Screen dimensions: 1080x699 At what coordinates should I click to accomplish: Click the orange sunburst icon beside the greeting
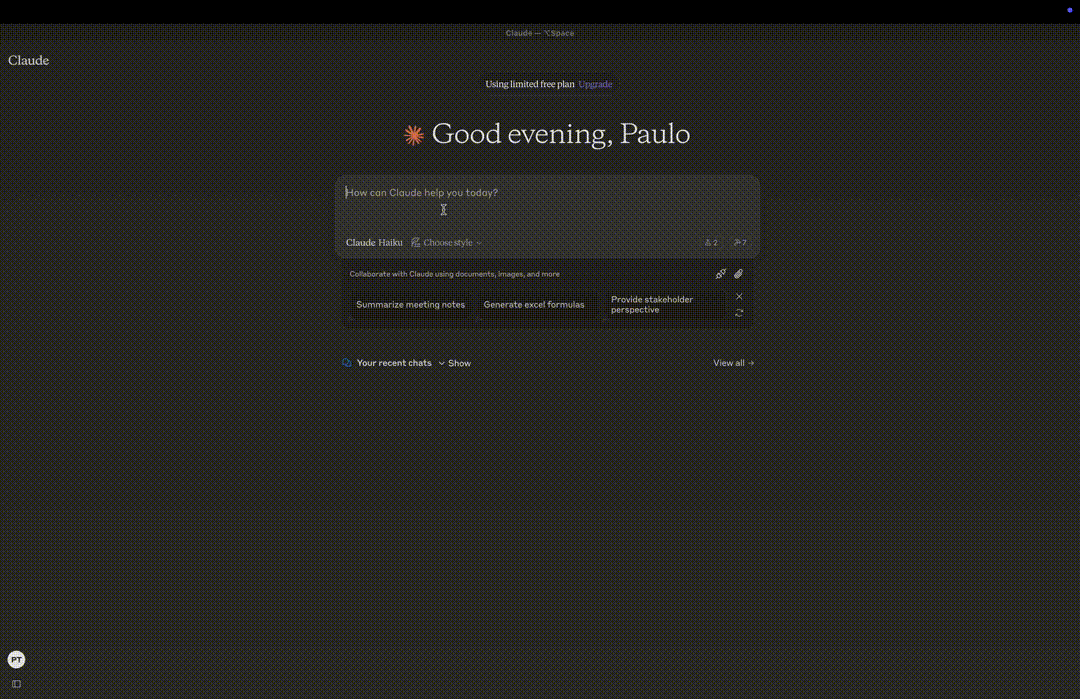[413, 133]
